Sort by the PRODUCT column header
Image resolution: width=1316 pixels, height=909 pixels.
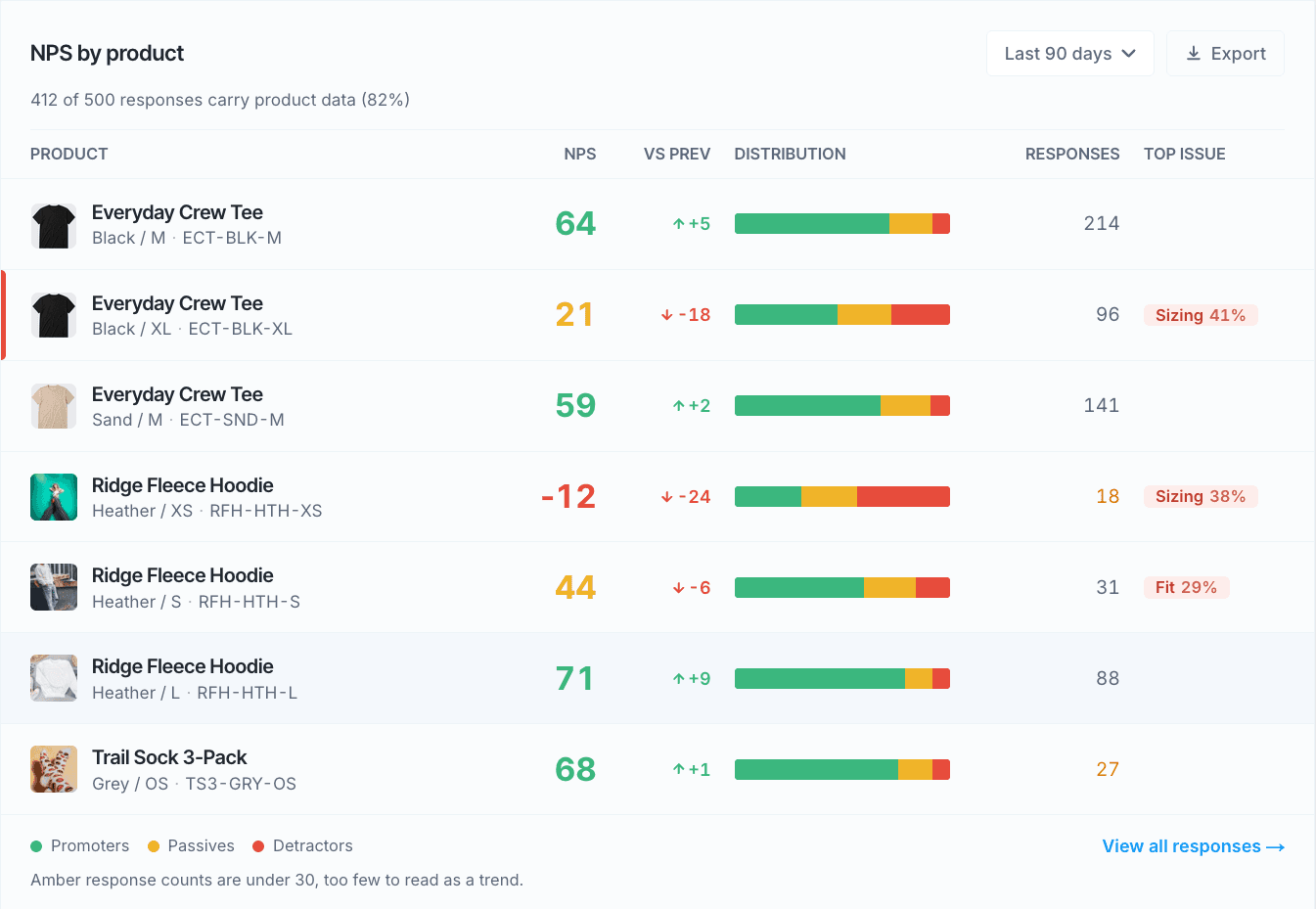[x=68, y=154]
